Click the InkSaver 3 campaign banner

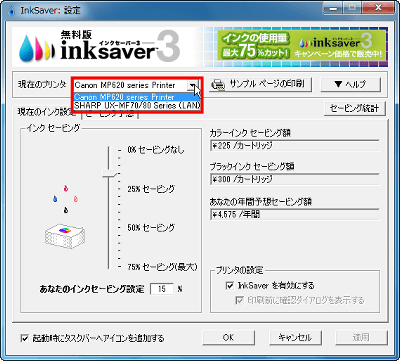(x=302, y=45)
